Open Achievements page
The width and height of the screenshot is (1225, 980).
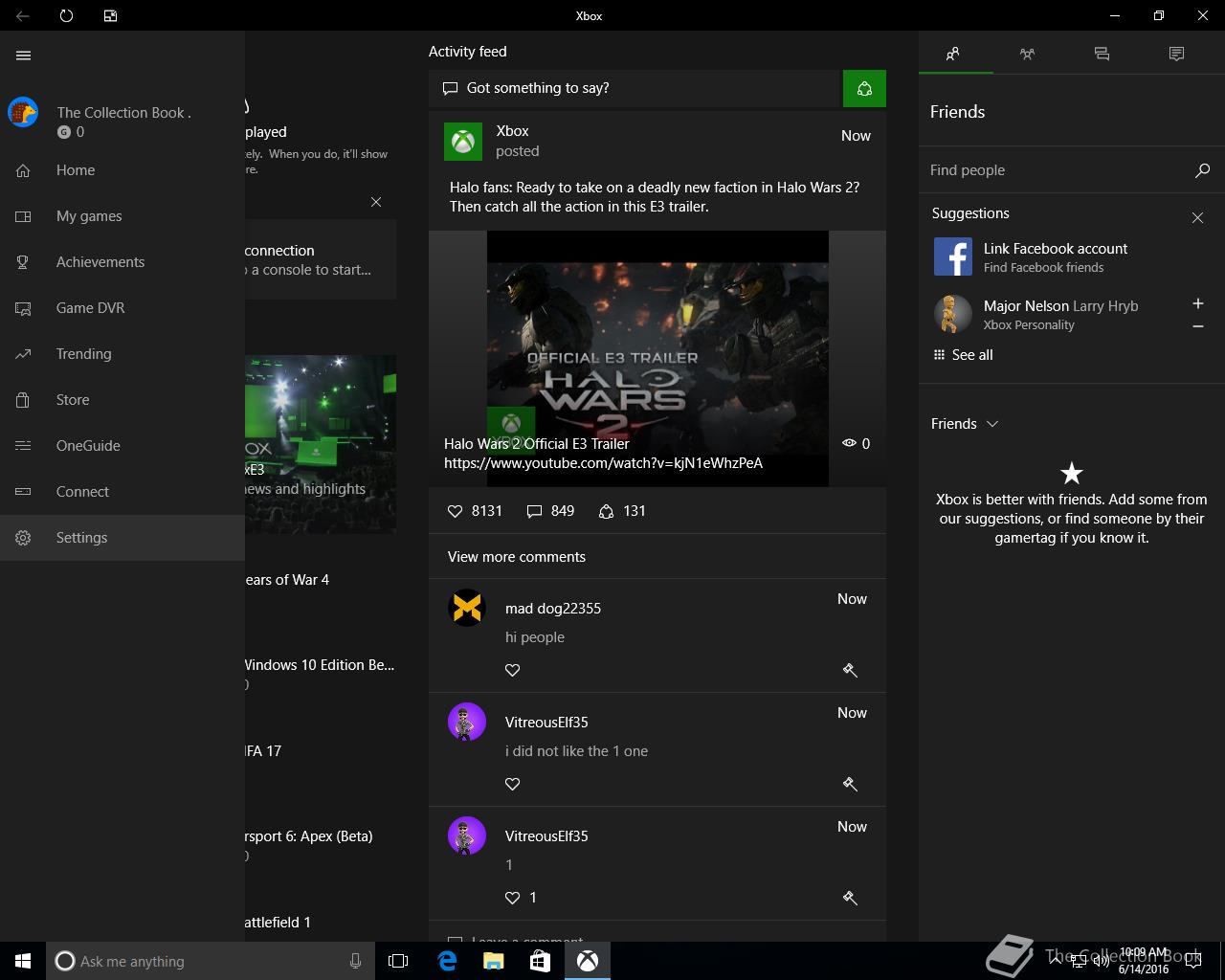point(122,262)
